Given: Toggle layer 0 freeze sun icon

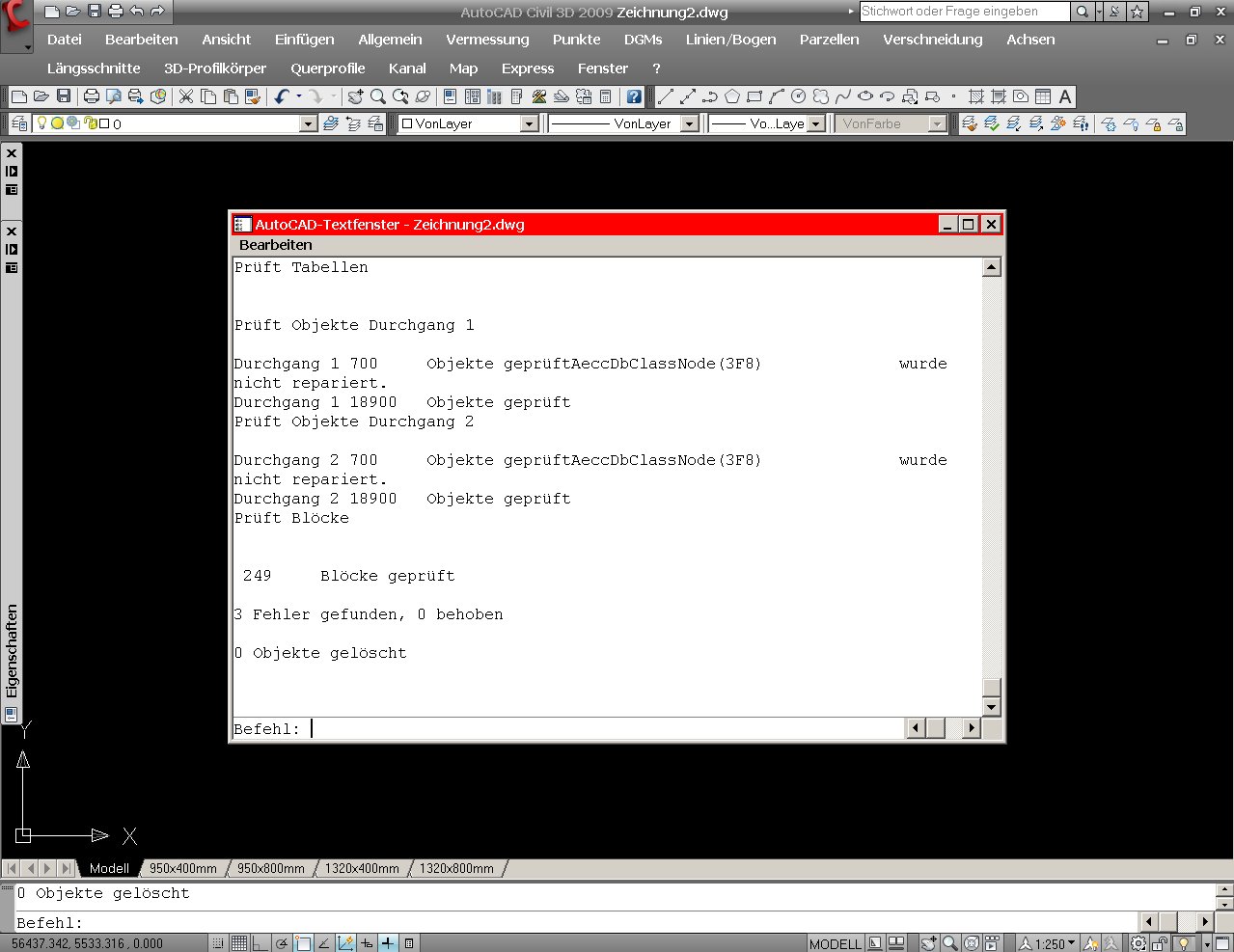Looking at the screenshot, I should (x=57, y=123).
